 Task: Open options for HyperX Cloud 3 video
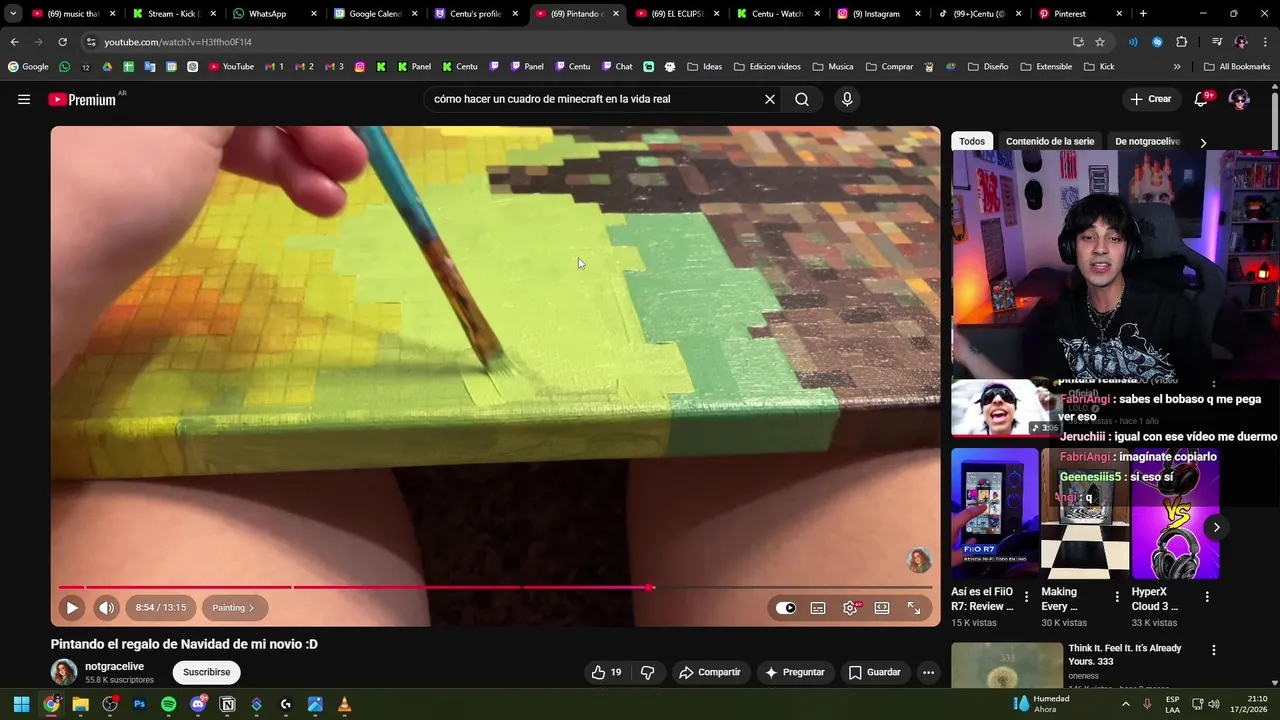[1207, 597]
